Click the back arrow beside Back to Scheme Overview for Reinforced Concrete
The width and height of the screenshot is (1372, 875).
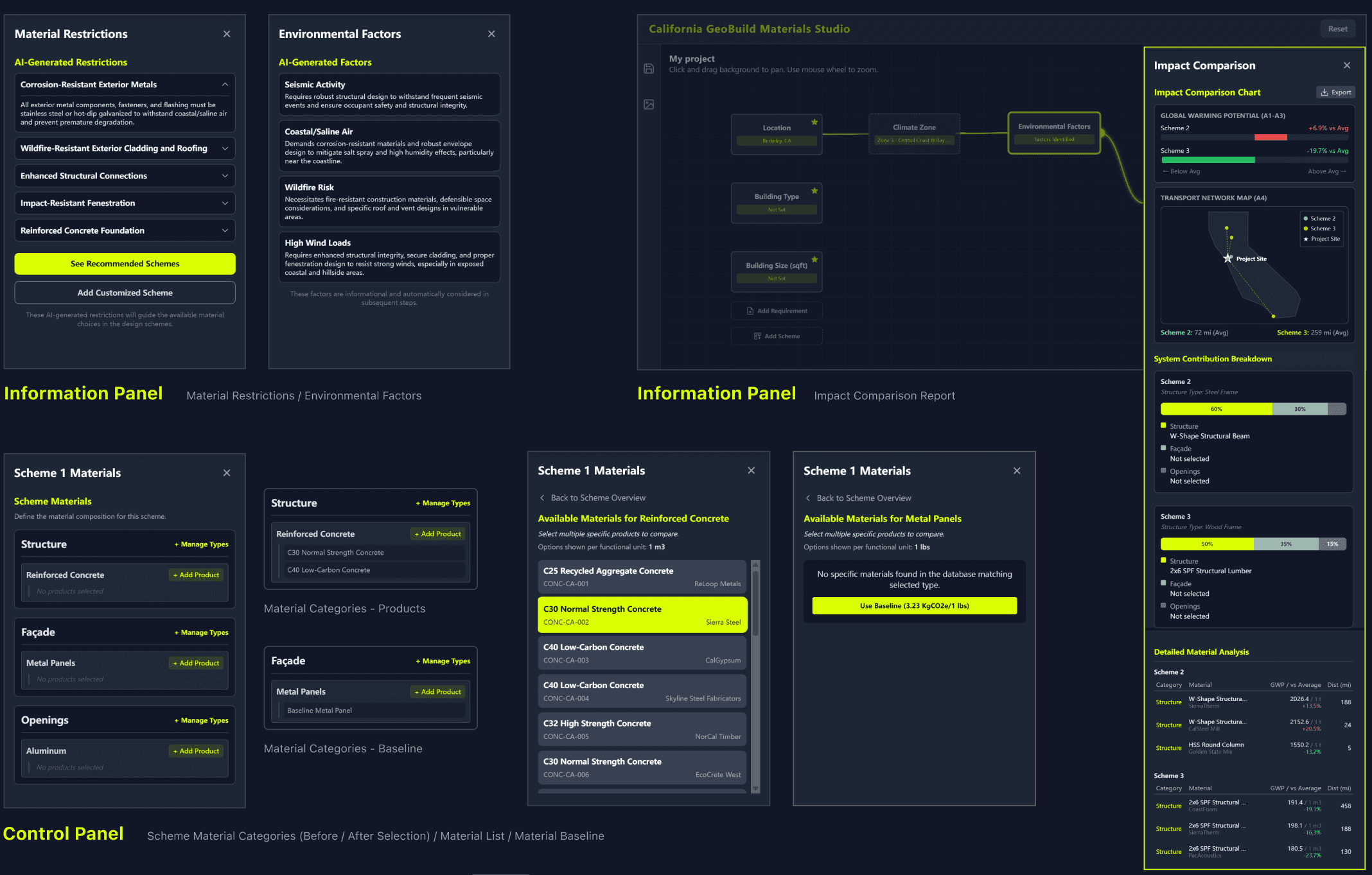coord(542,498)
